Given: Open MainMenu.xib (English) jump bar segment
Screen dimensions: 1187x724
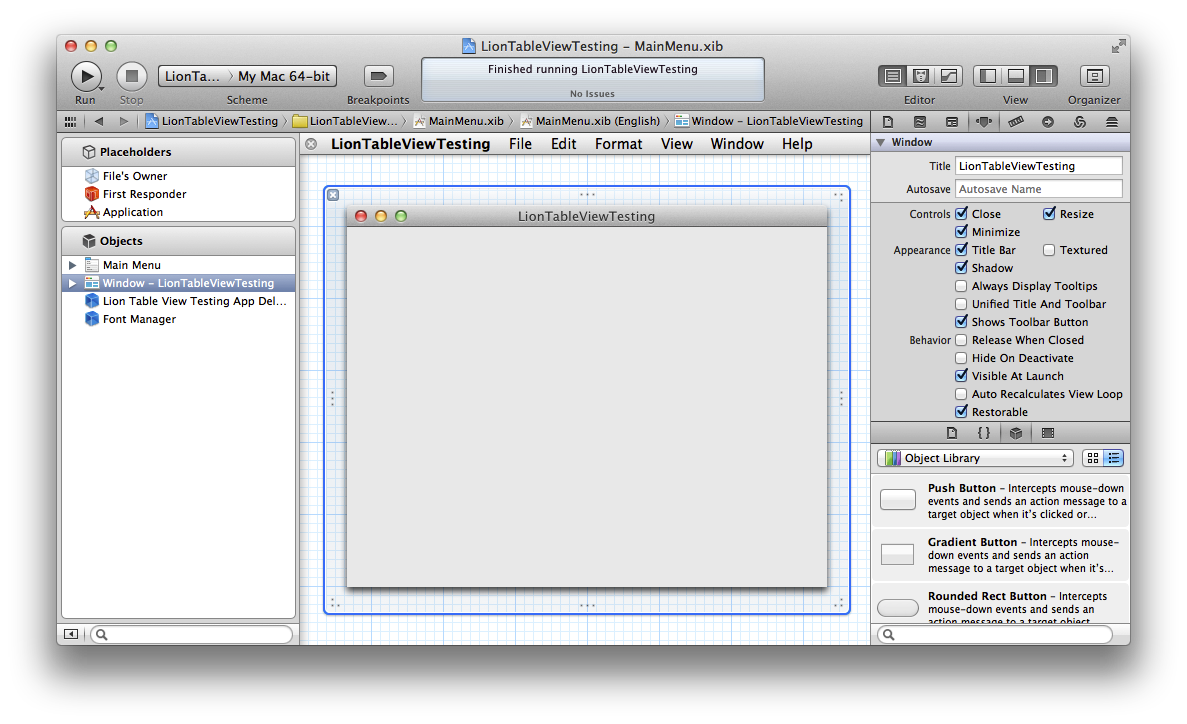Looking at the screenshot, I should pyautogui.click(x=590, y=121).
